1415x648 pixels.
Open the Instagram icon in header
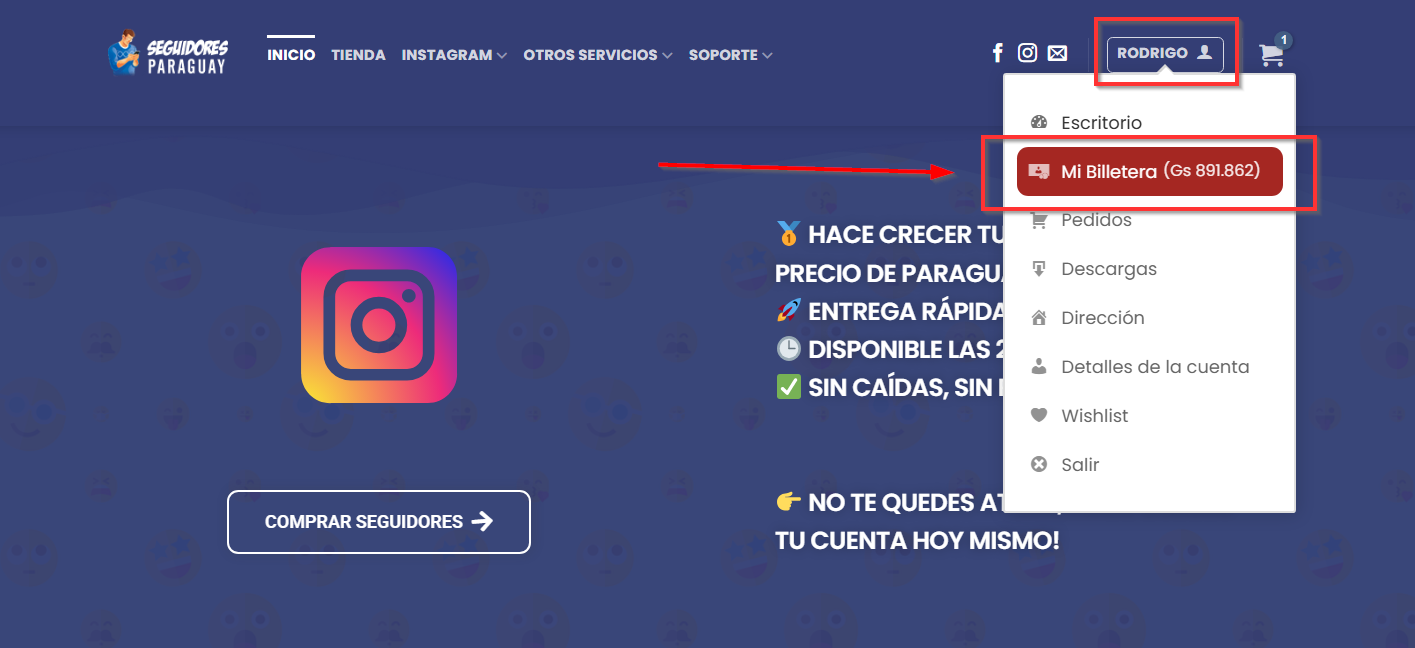tap(1027, 53)
